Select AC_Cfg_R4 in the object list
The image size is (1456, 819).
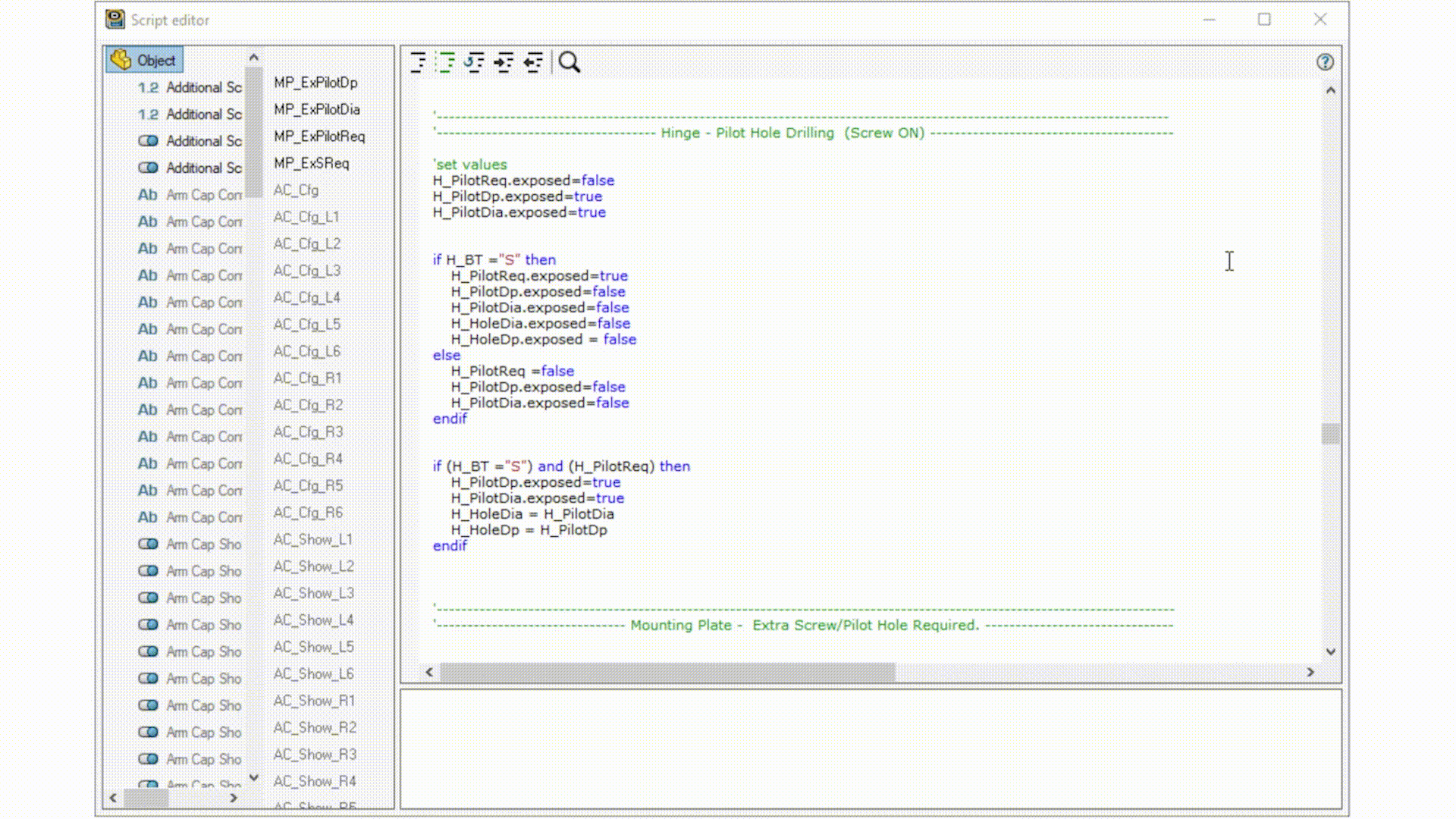tap(308, 459)
